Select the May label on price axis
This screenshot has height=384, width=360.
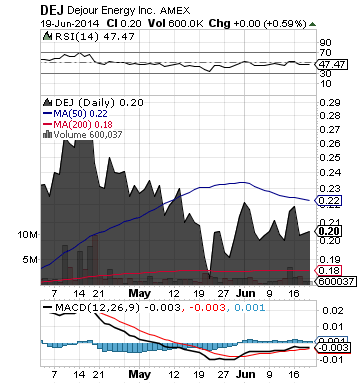[x=140, y=294]
